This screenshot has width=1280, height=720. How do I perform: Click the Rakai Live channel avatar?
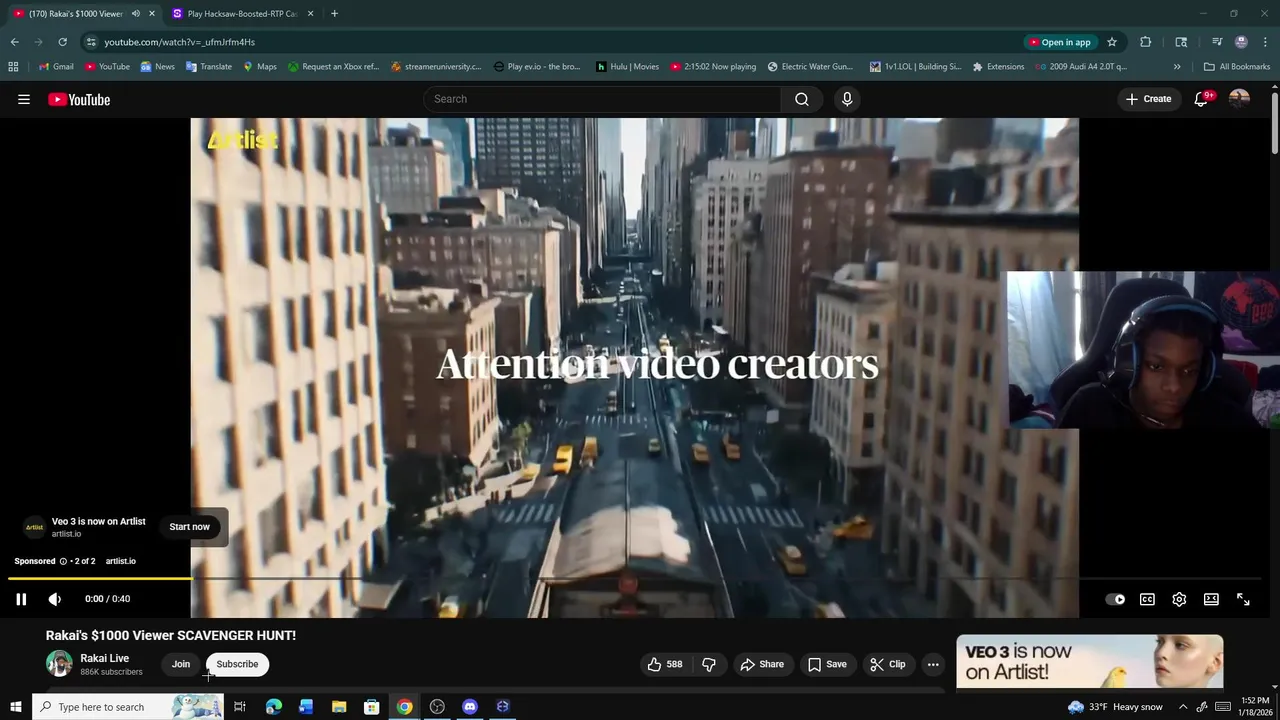[x=60, y=664]
